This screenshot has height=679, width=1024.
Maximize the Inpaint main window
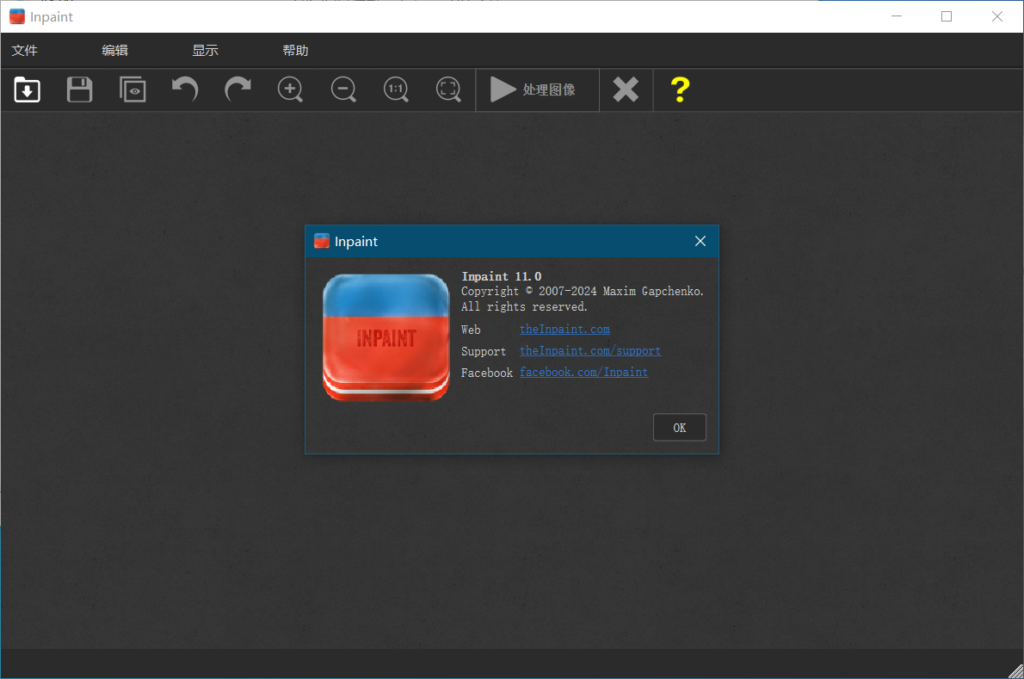click(x=946, y=16)
